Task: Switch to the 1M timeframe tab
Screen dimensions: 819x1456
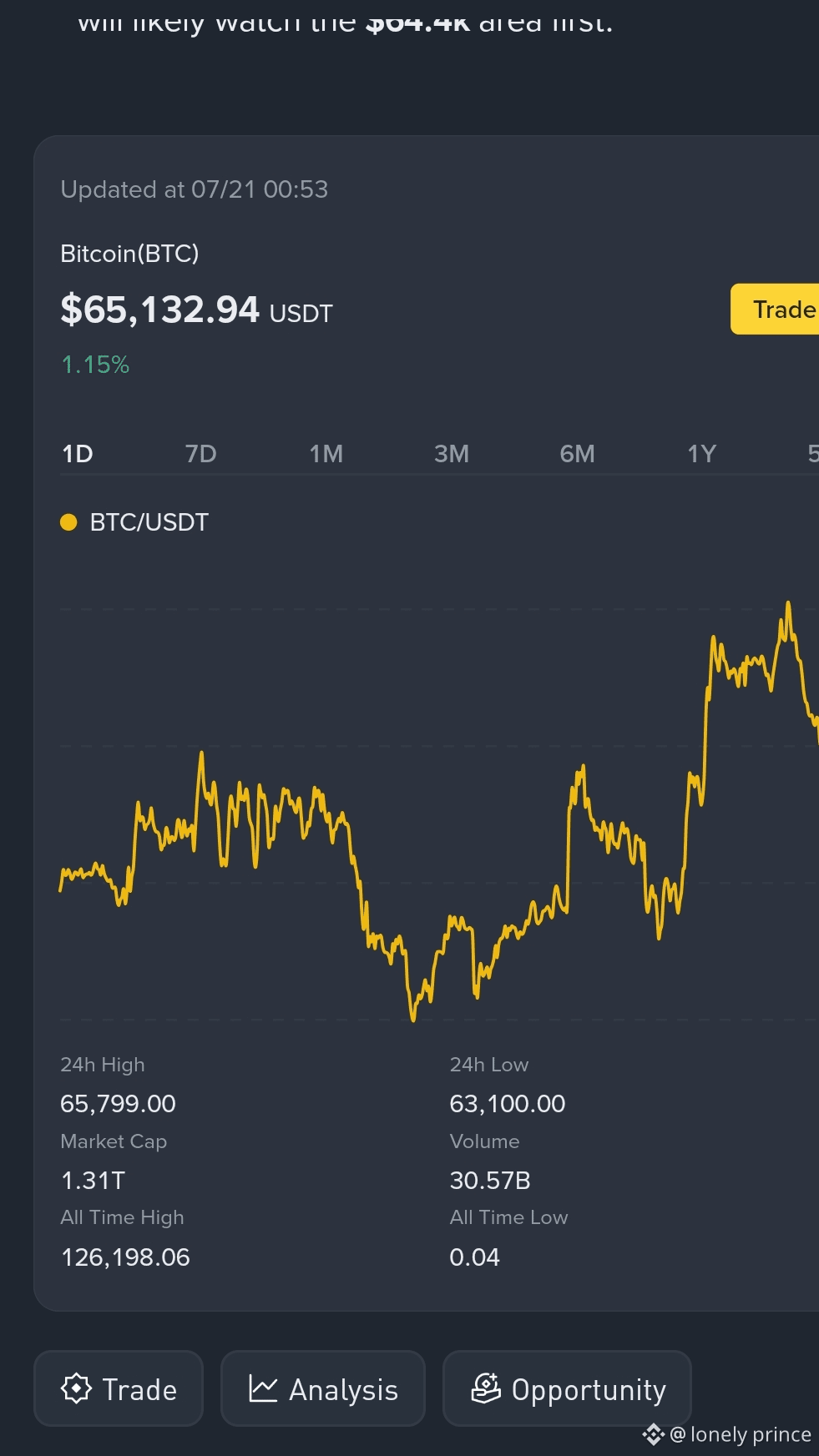Action: pyautogui.click(x=326, y=454)
